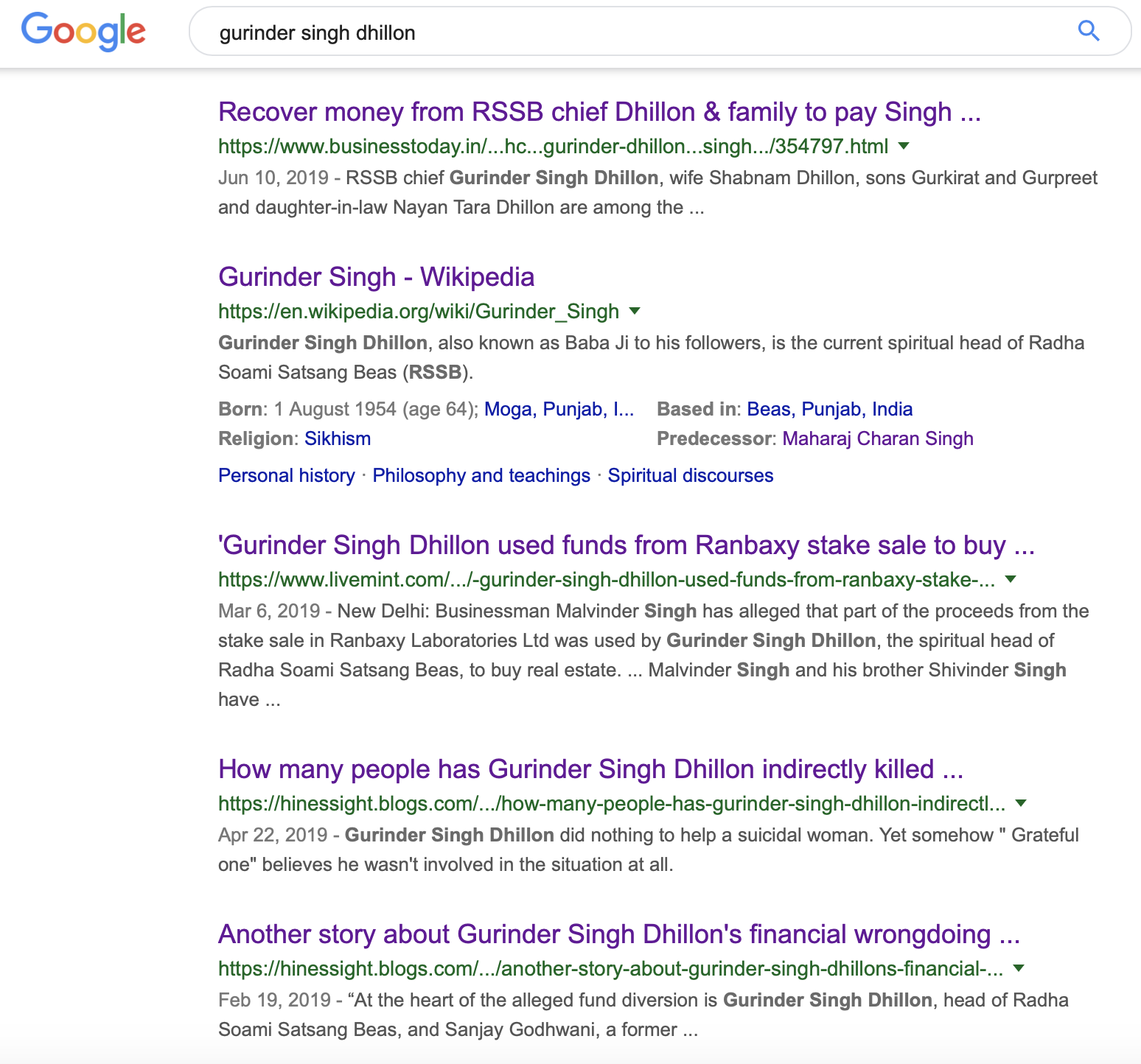Open Another story about financial wrongdoing result
Viewport: 1141px width, 1064px height.
point(618,934)
